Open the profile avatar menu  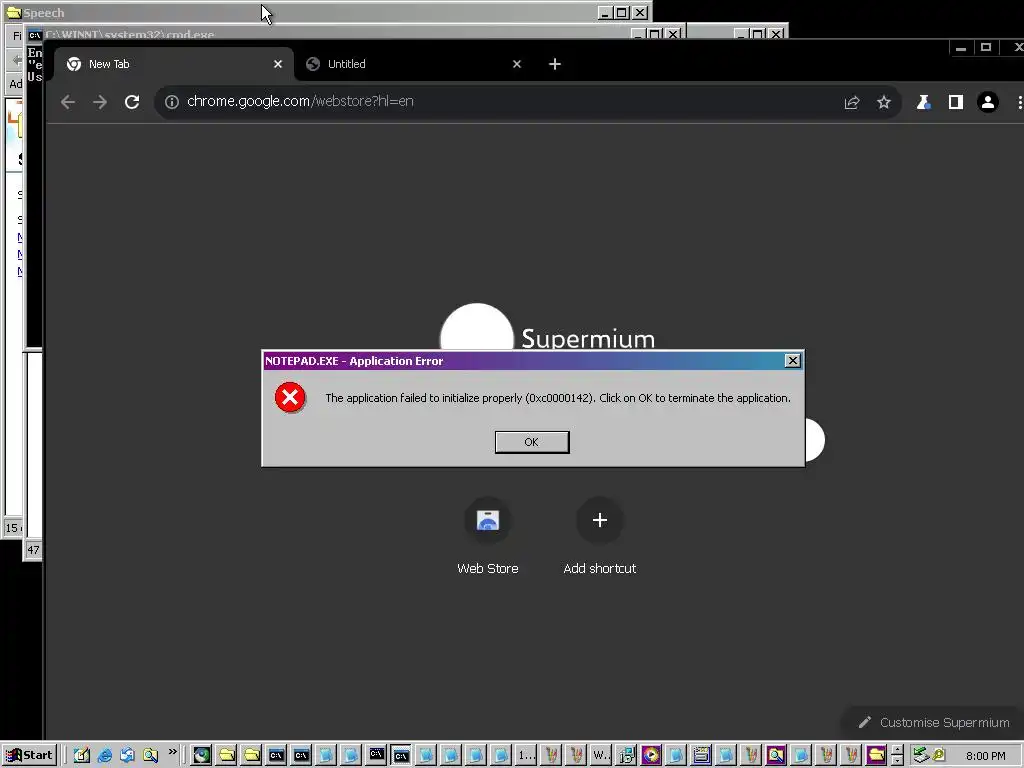pyautogui.click(x=987, y=103)
